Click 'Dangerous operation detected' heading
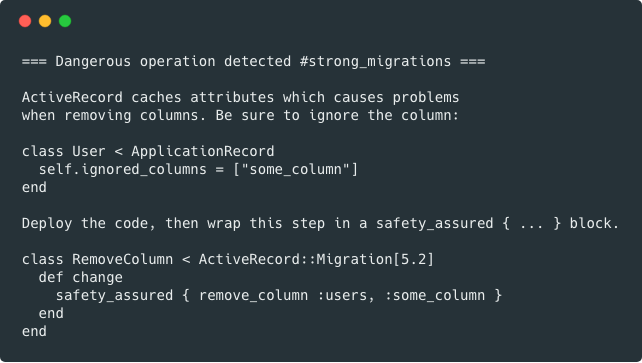This screenshot has height=363, width=642. click(173, 61)
